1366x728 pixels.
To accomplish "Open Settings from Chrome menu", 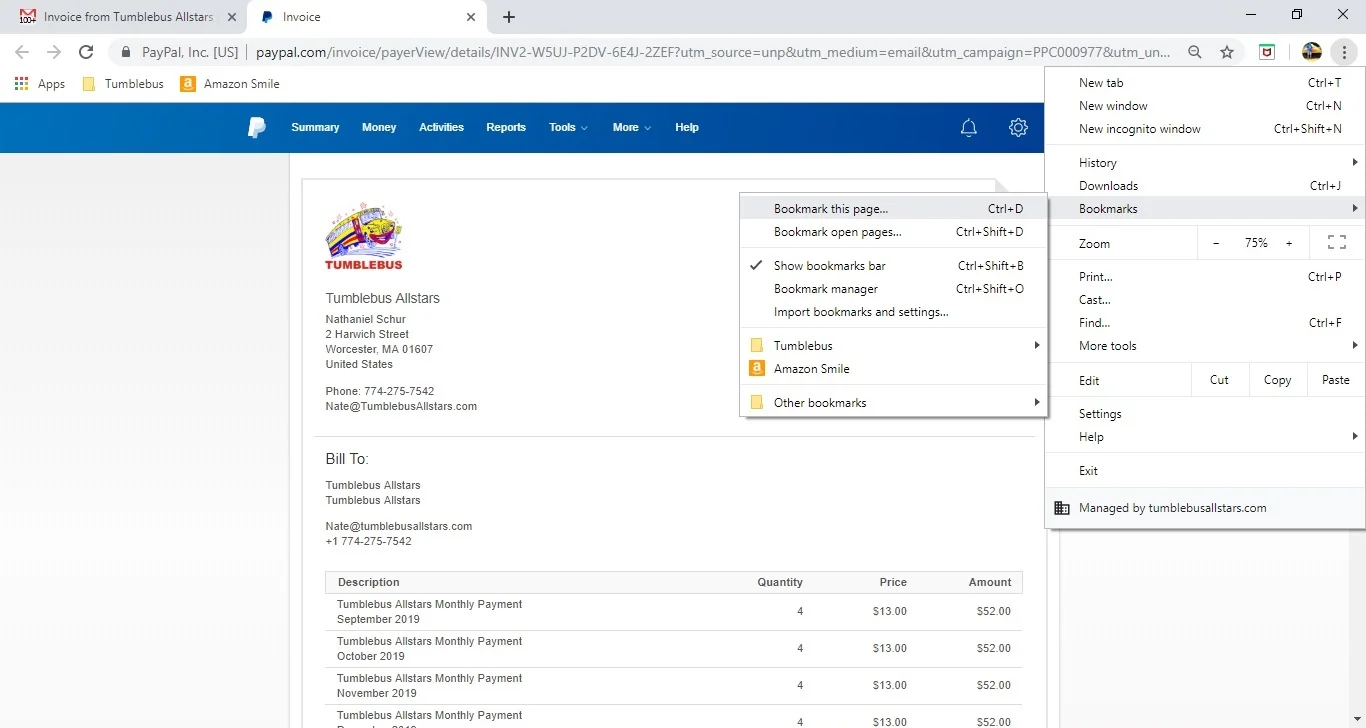I will click(1205, 414).
